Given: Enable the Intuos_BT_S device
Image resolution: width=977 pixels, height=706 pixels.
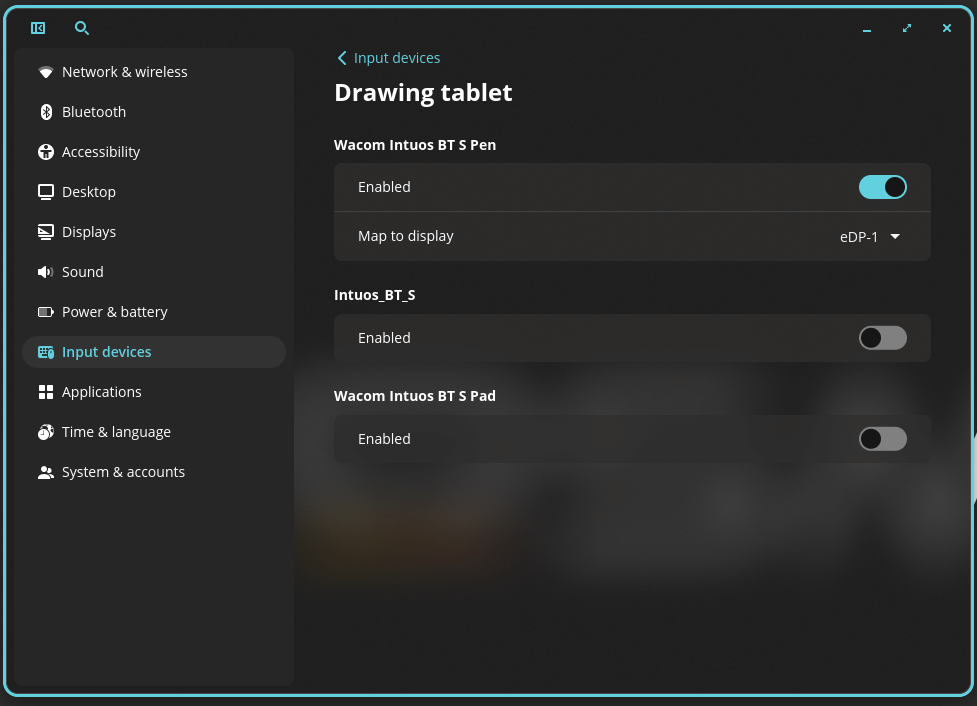Looking at the screenshot, I should 882,338.
